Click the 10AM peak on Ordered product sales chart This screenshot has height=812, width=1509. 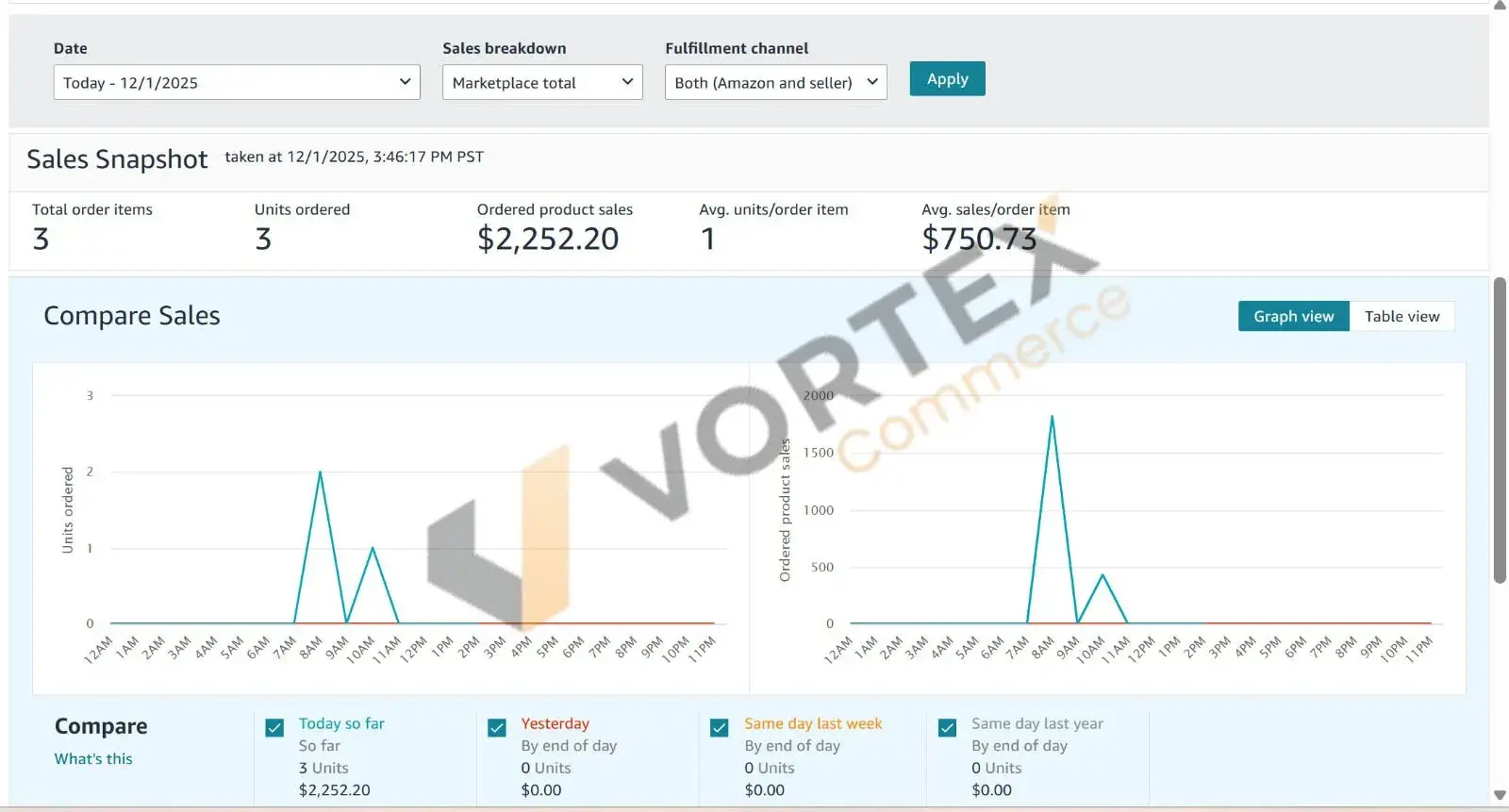(1103, 574)
